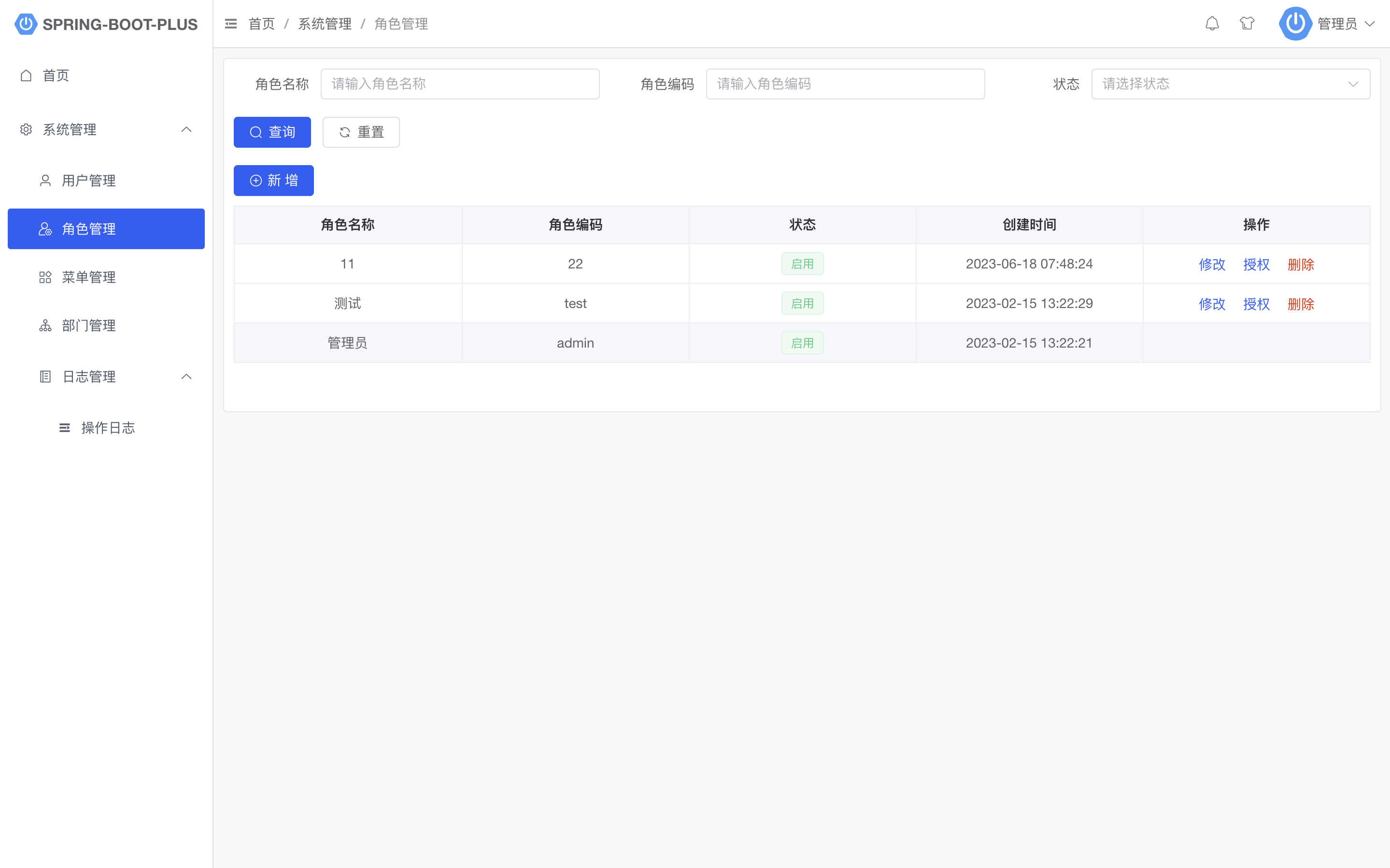1390x868 pixels.
Task: Go to 菜单管理 in sidebar
Action: 88,277
